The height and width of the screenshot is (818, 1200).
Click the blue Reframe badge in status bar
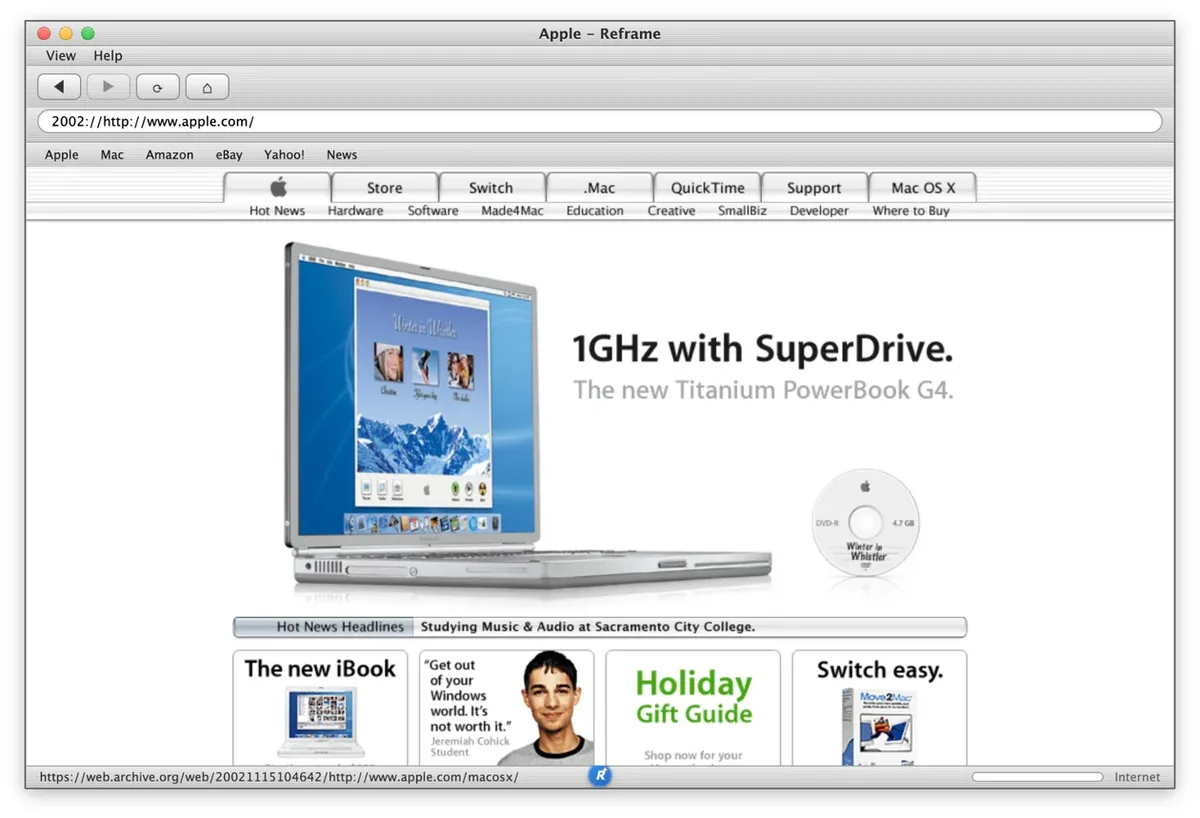[600, 775]
